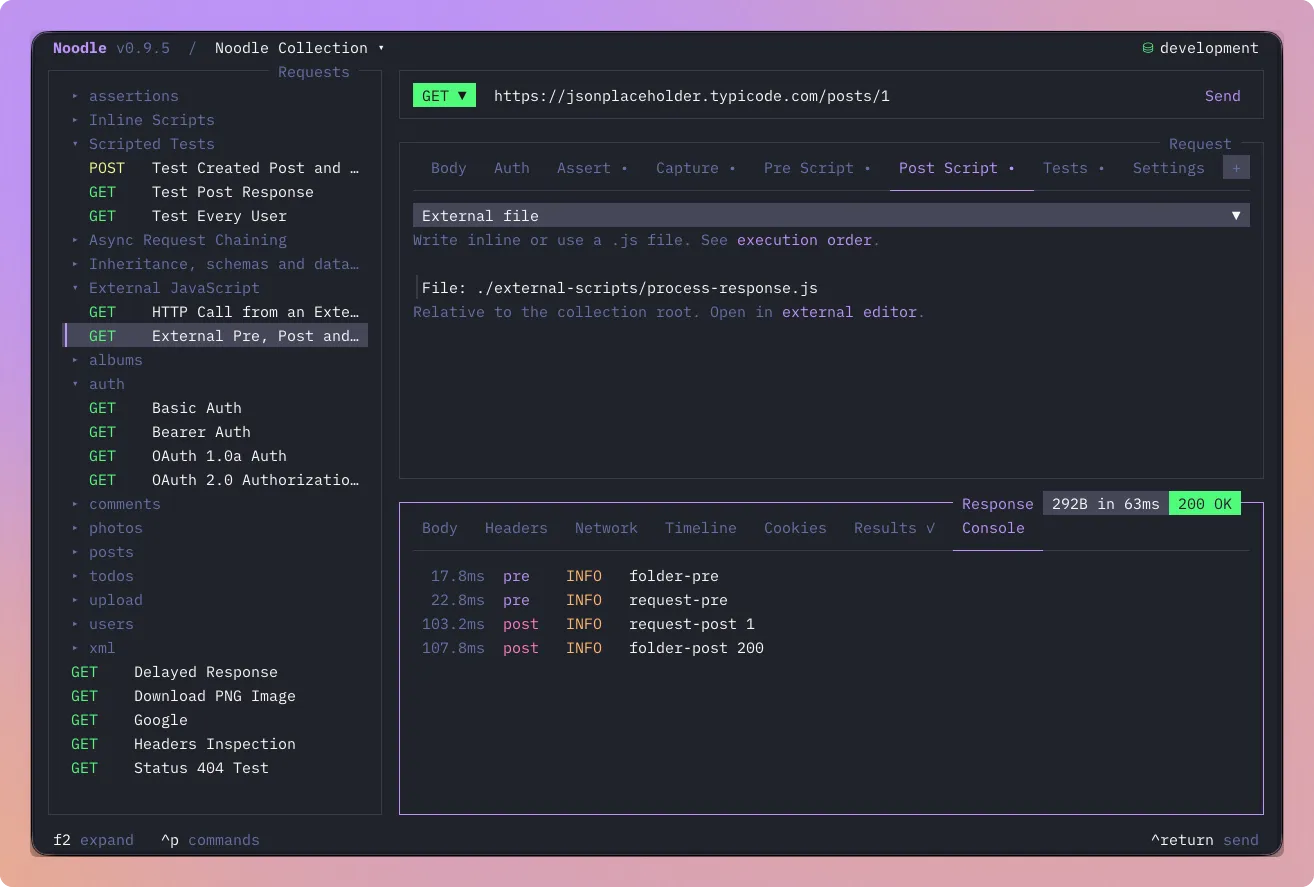Open the response Cookies tab

click(795, 528)
